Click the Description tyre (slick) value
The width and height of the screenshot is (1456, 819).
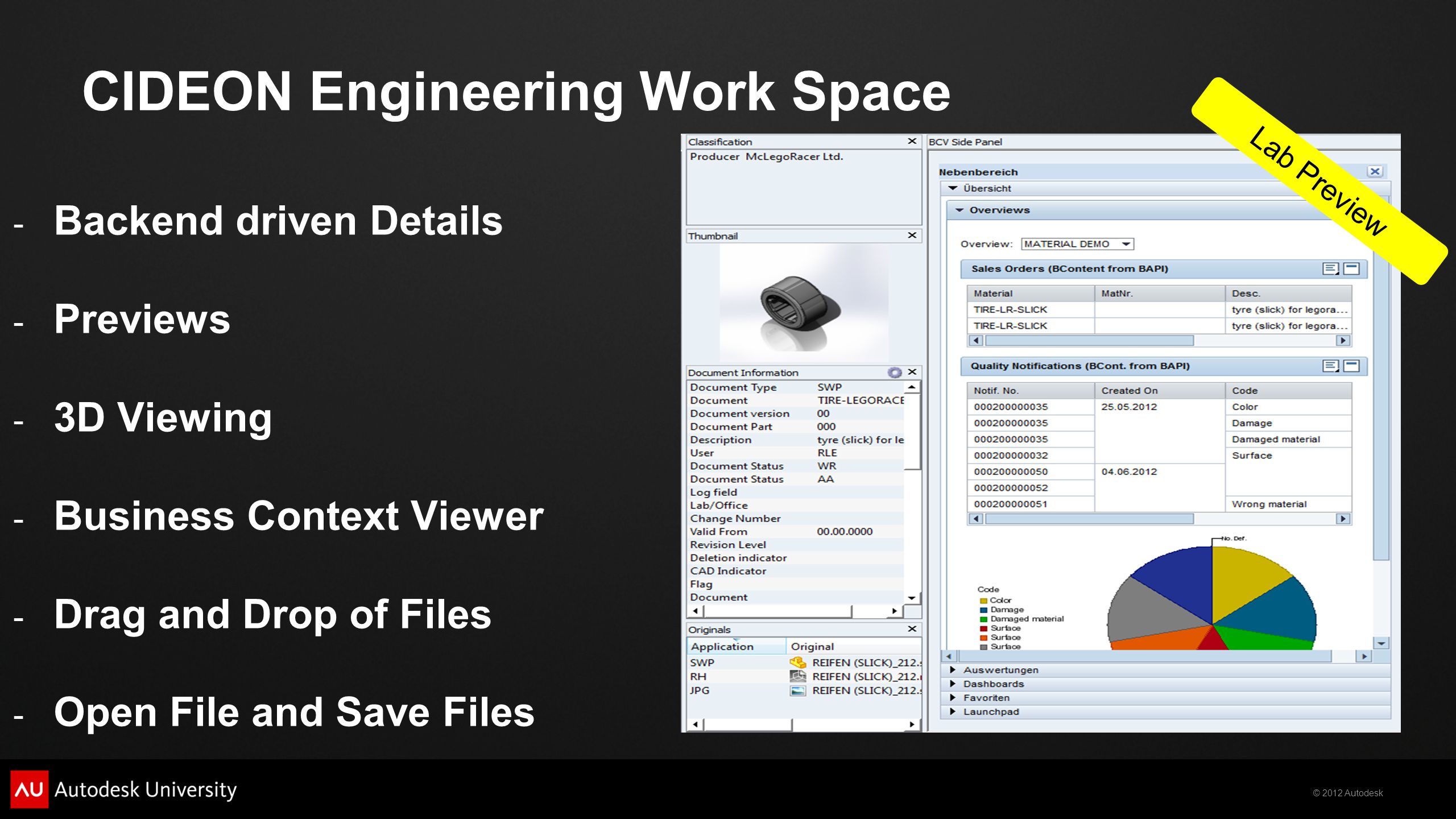(x=861, y=440)
